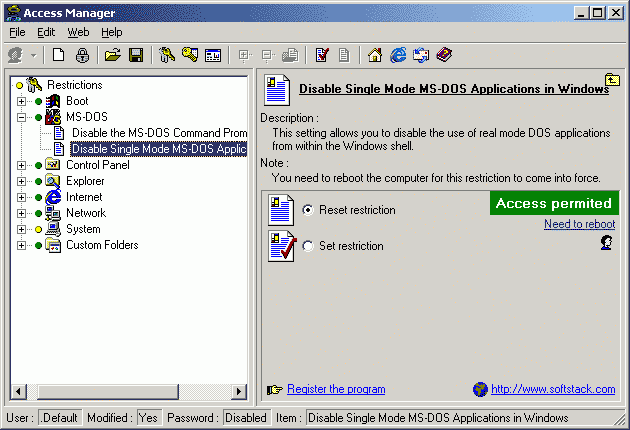Open the Help menu

tap(112, 32)
